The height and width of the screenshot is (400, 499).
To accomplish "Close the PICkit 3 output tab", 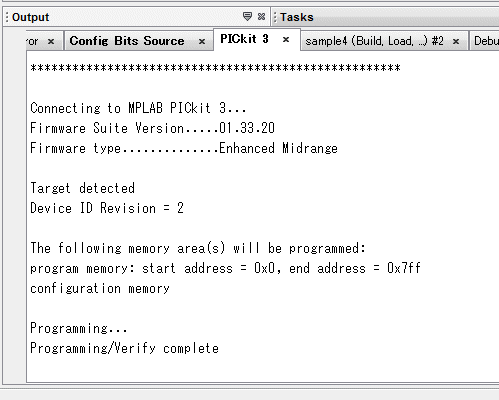I will [x=286, y=40].
